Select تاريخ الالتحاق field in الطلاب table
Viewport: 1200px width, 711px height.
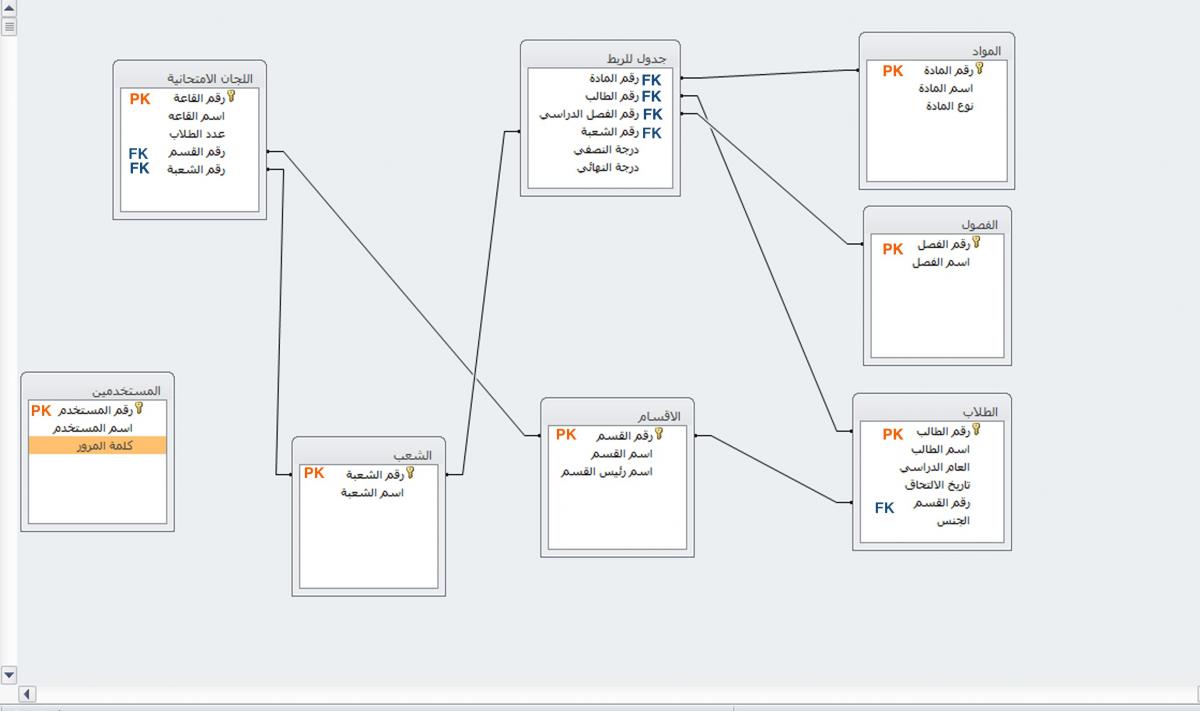[x=937, y=485]
